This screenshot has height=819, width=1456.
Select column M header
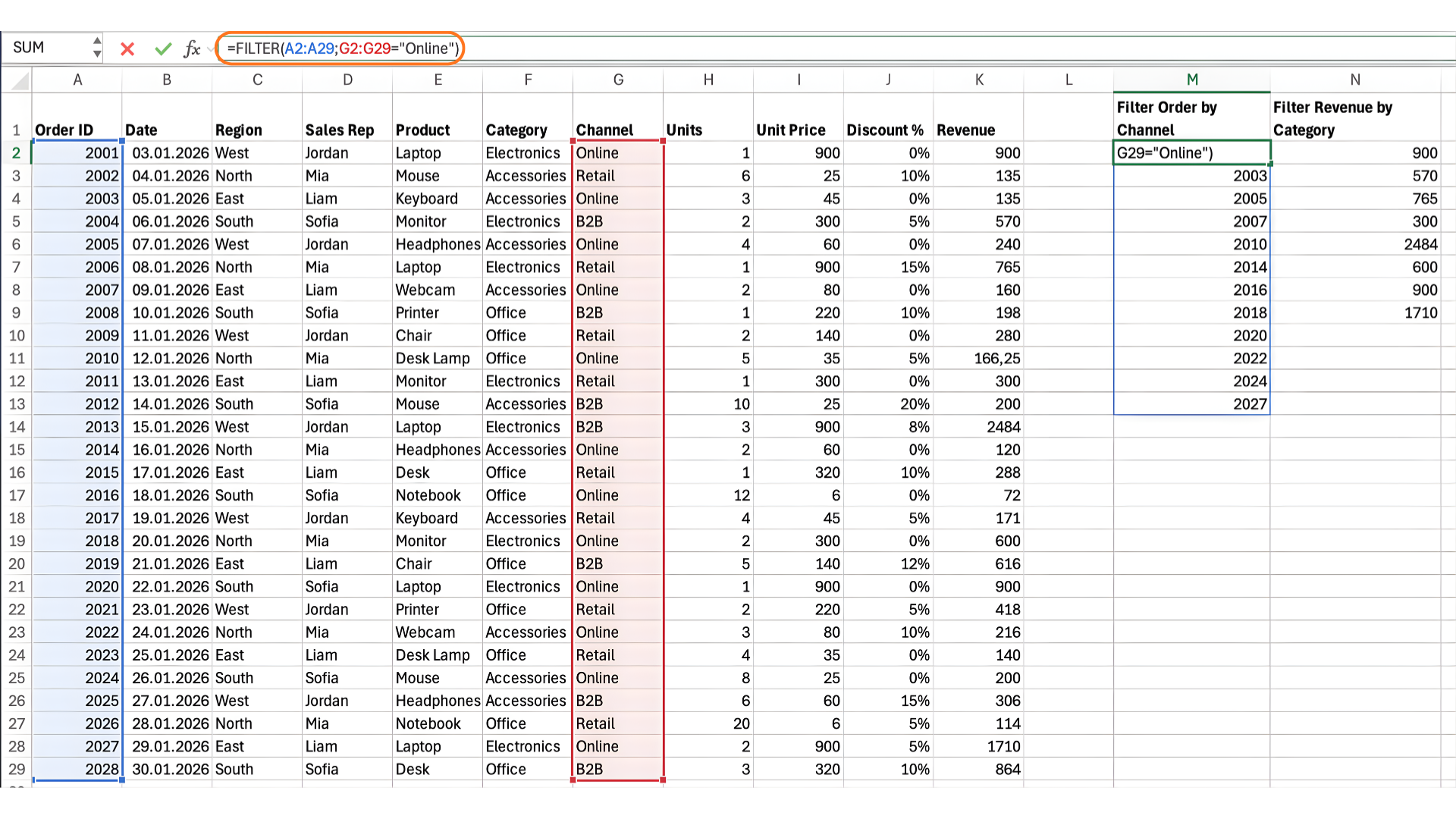click(1191, 80)
